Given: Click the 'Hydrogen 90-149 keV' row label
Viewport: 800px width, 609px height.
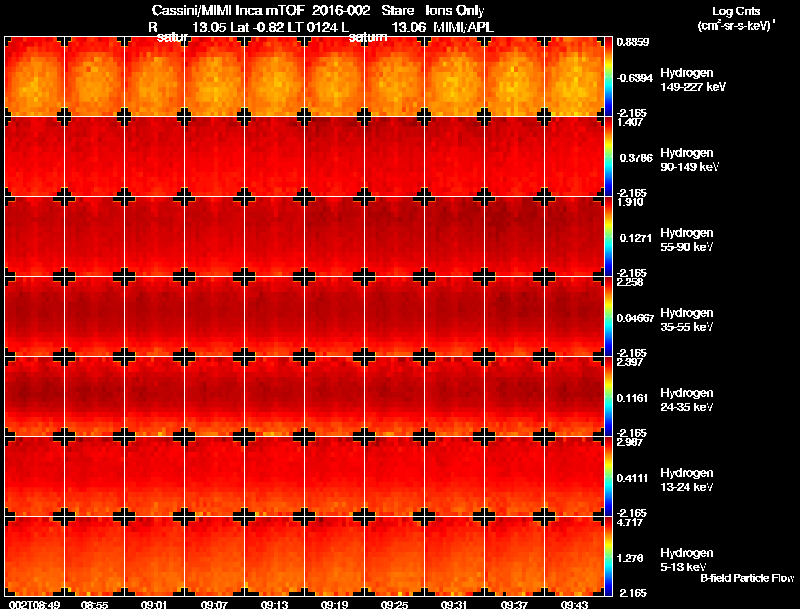Looking at the screenshot, I should click(689, 160).
